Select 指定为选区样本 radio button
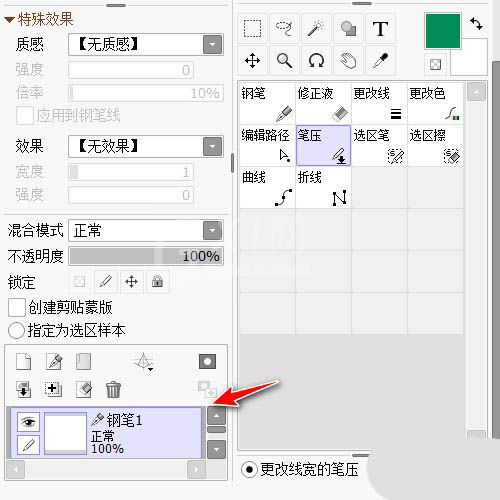 (16, 331)
